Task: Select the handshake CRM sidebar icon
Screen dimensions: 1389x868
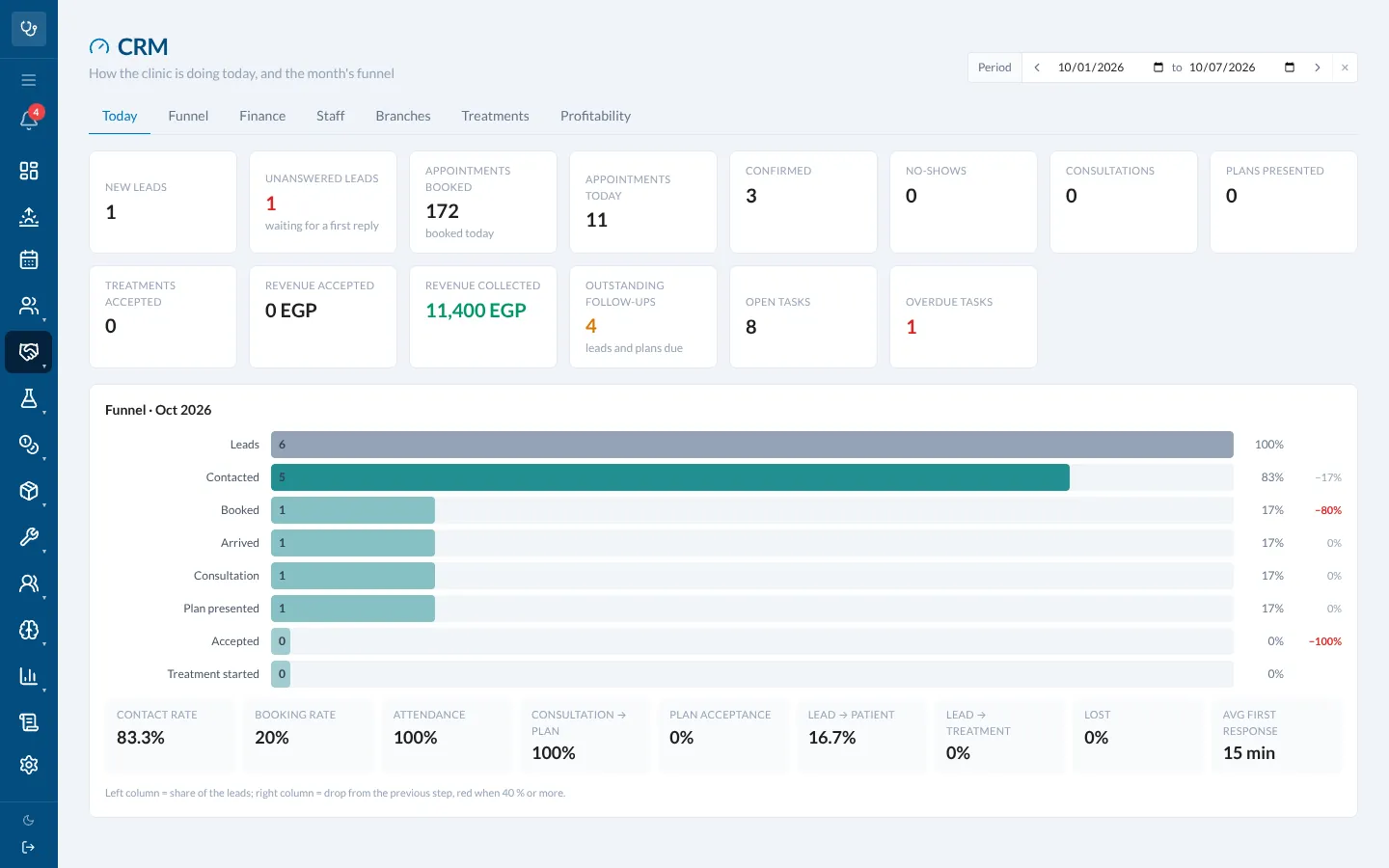Action: click(29, 352)
